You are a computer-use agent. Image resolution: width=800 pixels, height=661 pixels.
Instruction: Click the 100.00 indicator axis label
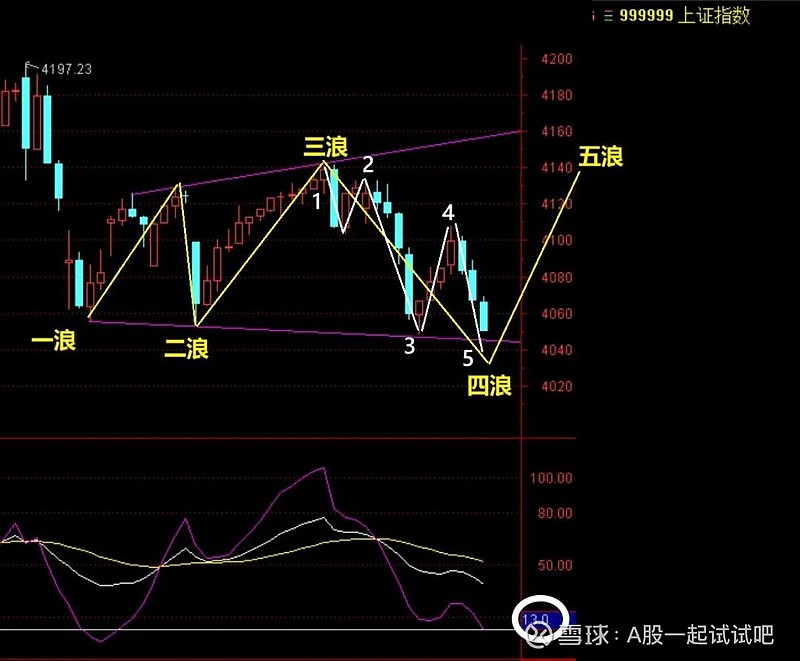551,478
